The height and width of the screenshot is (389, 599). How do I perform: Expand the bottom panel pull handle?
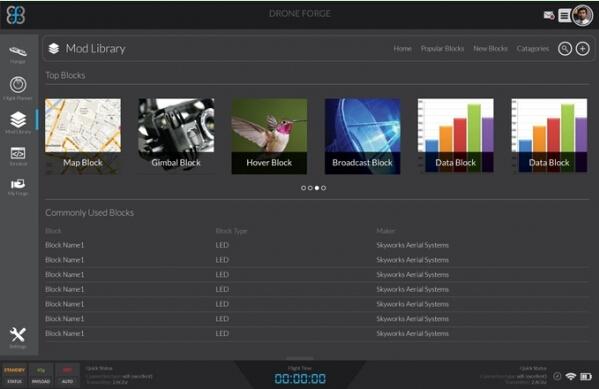300,358
